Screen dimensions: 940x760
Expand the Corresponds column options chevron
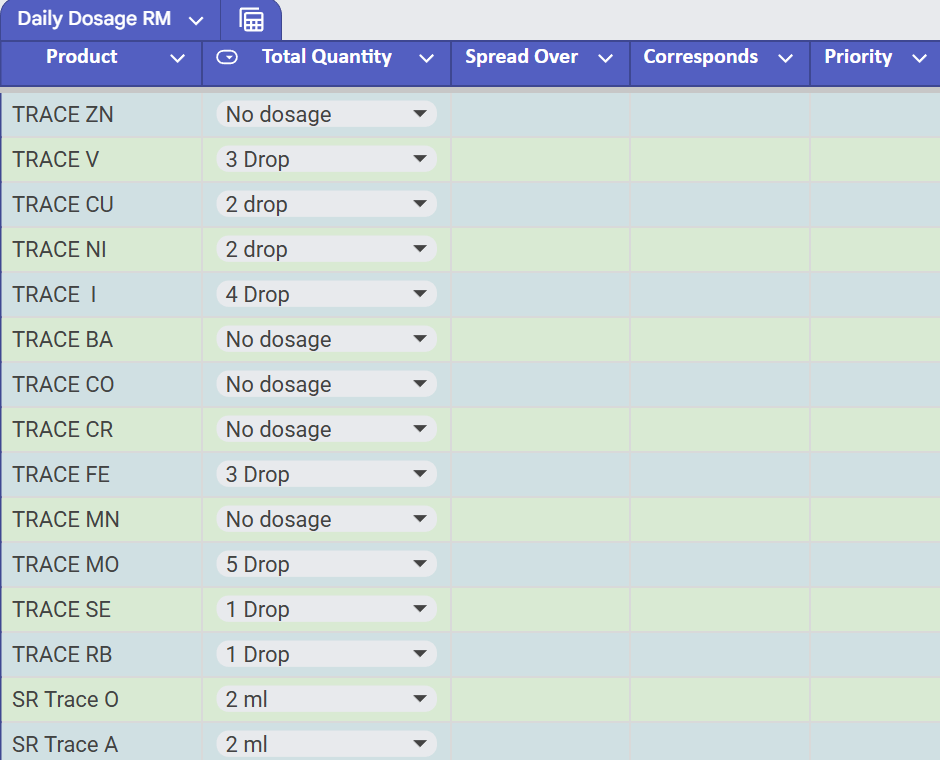[786, 59]
